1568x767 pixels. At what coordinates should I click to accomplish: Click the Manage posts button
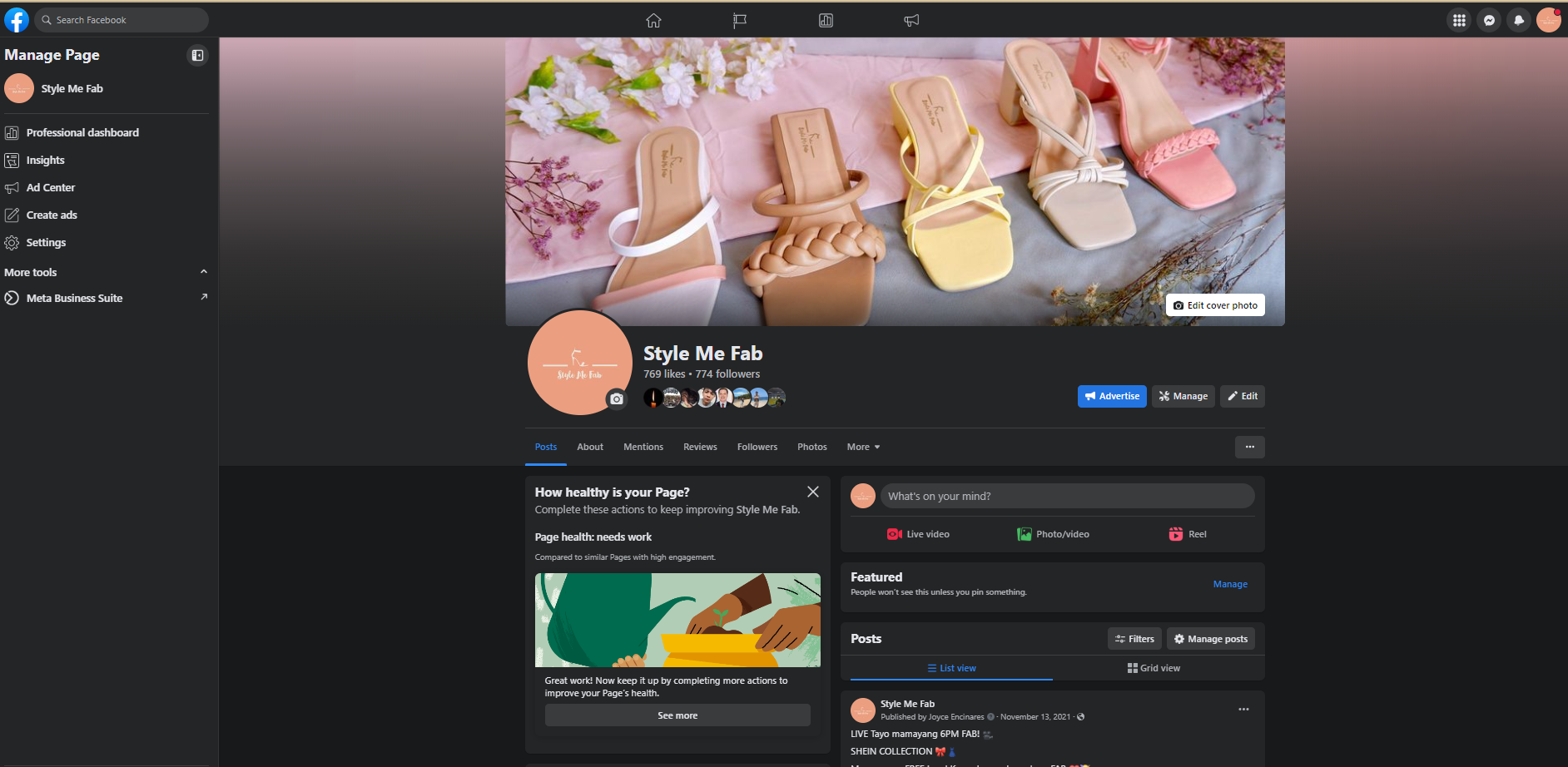[x=1211, y=639]
